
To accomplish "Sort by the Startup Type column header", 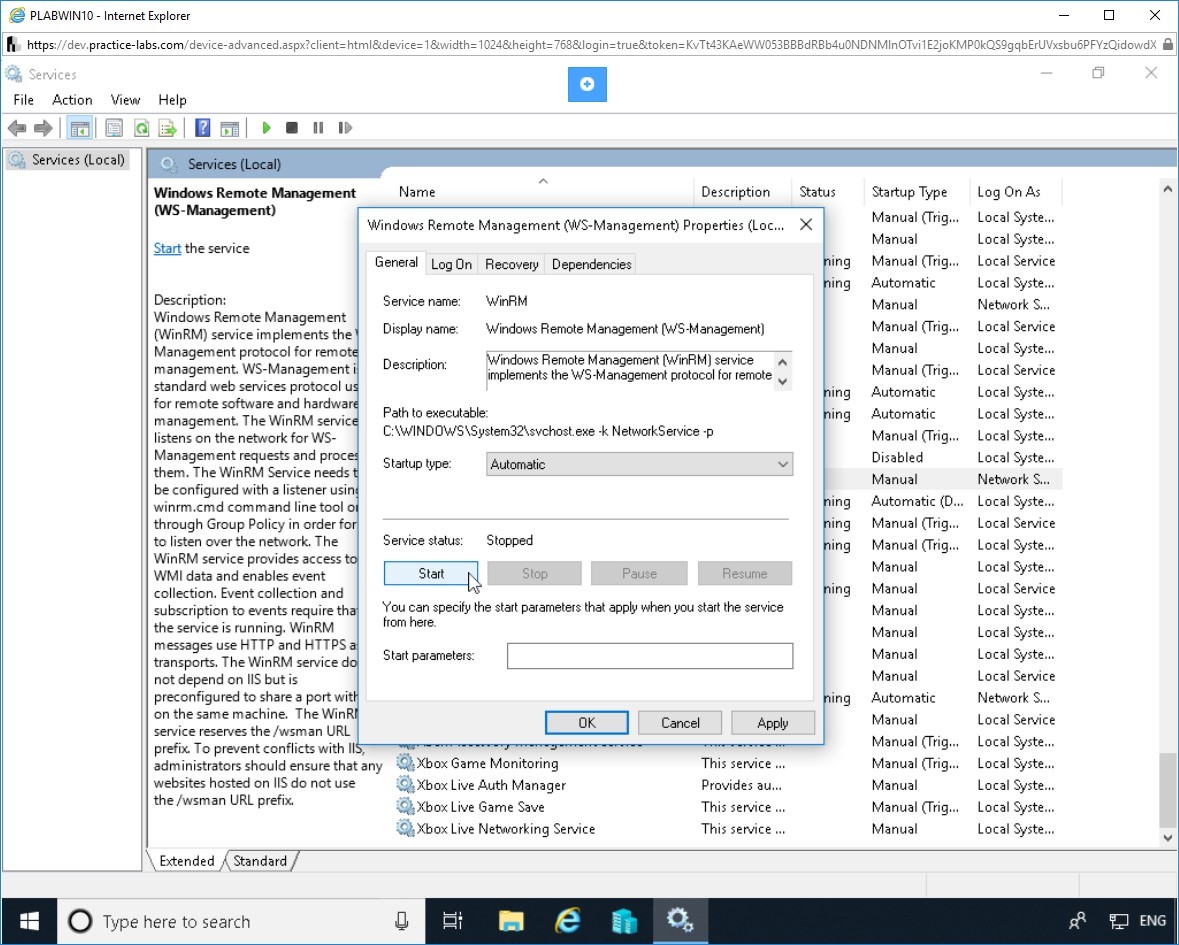I will 917,192.
